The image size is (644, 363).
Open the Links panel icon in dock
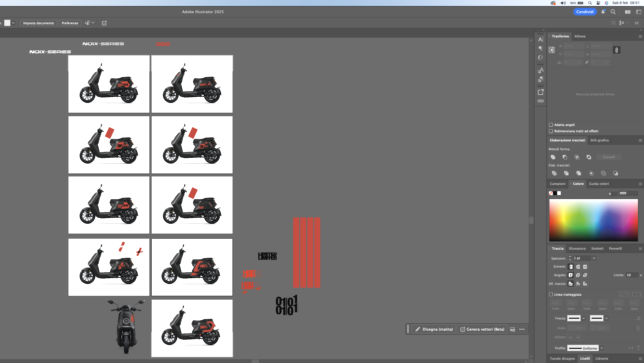540,101
